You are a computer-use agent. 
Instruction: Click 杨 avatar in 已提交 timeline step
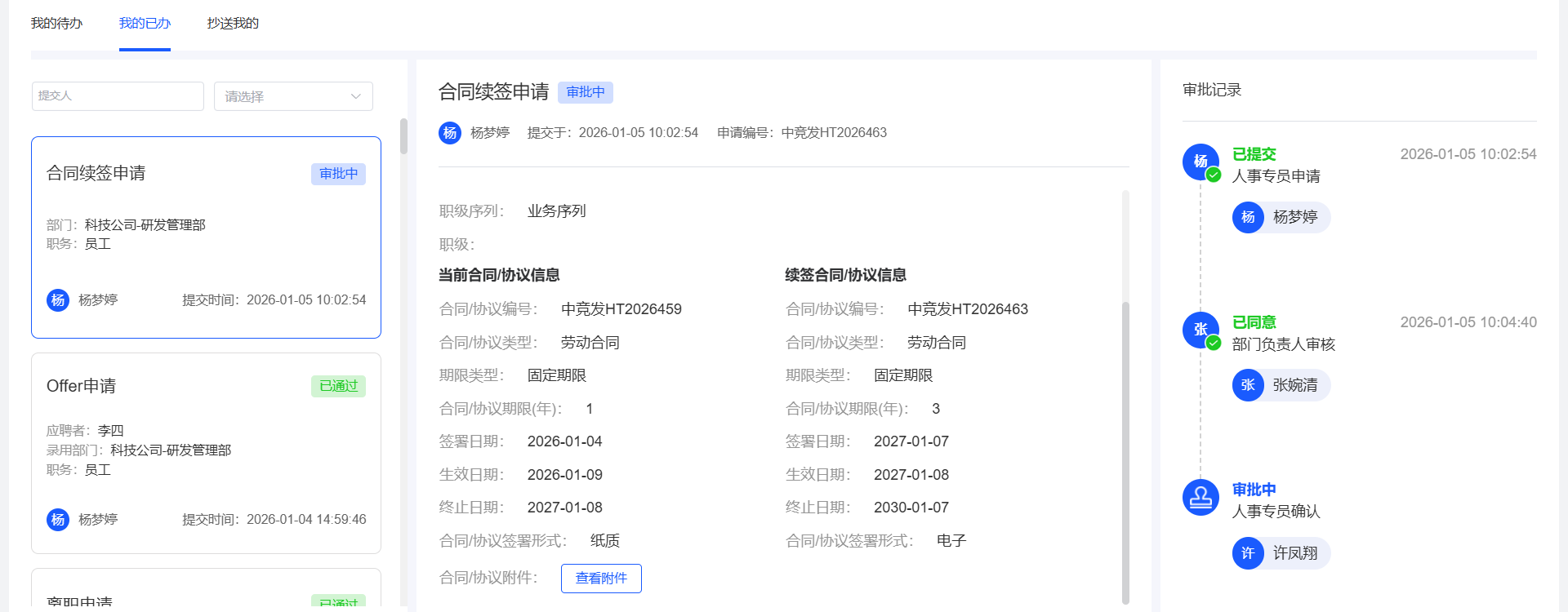[1200, 162]
